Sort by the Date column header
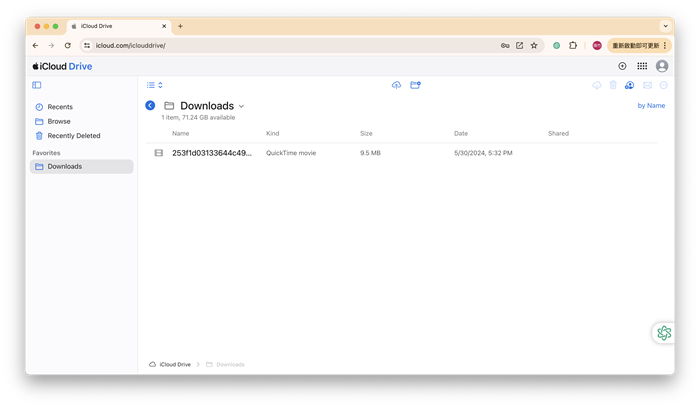Viewport: 700px width, 408px height. tap(461, 133)
